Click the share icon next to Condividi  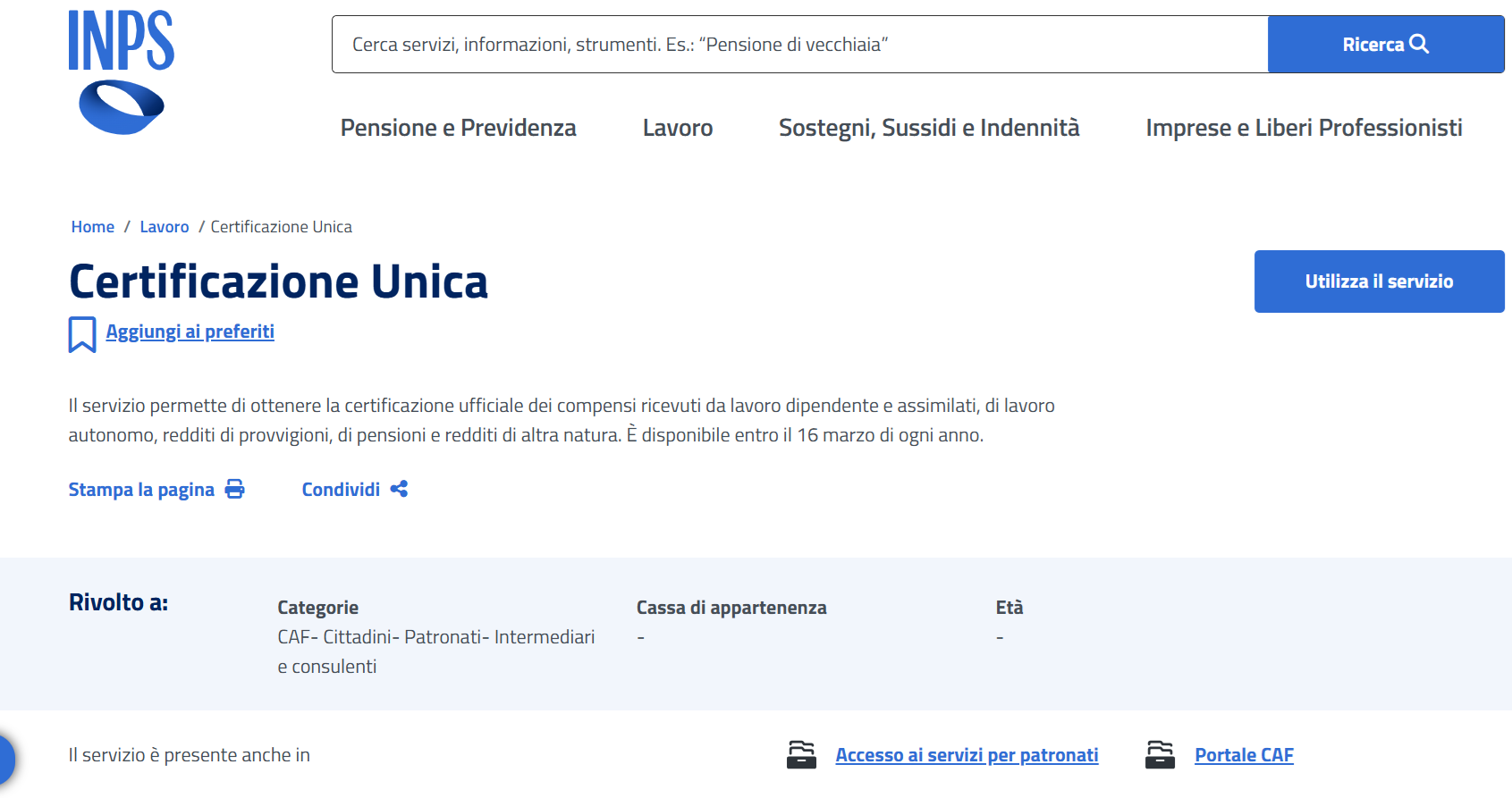pyautogui.click(x=399, y=489)
